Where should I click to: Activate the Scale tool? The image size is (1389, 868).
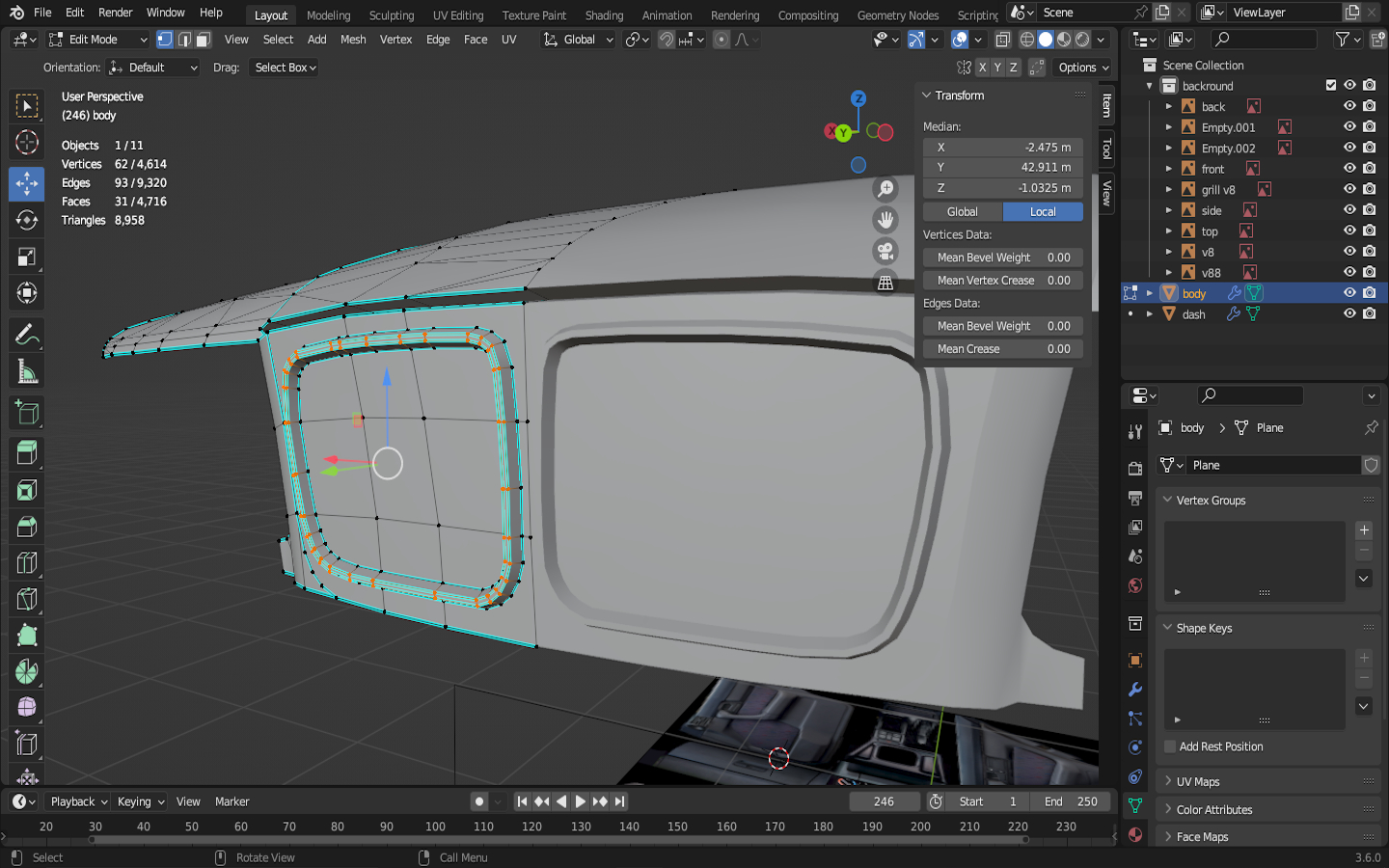(x=27, y=257)
